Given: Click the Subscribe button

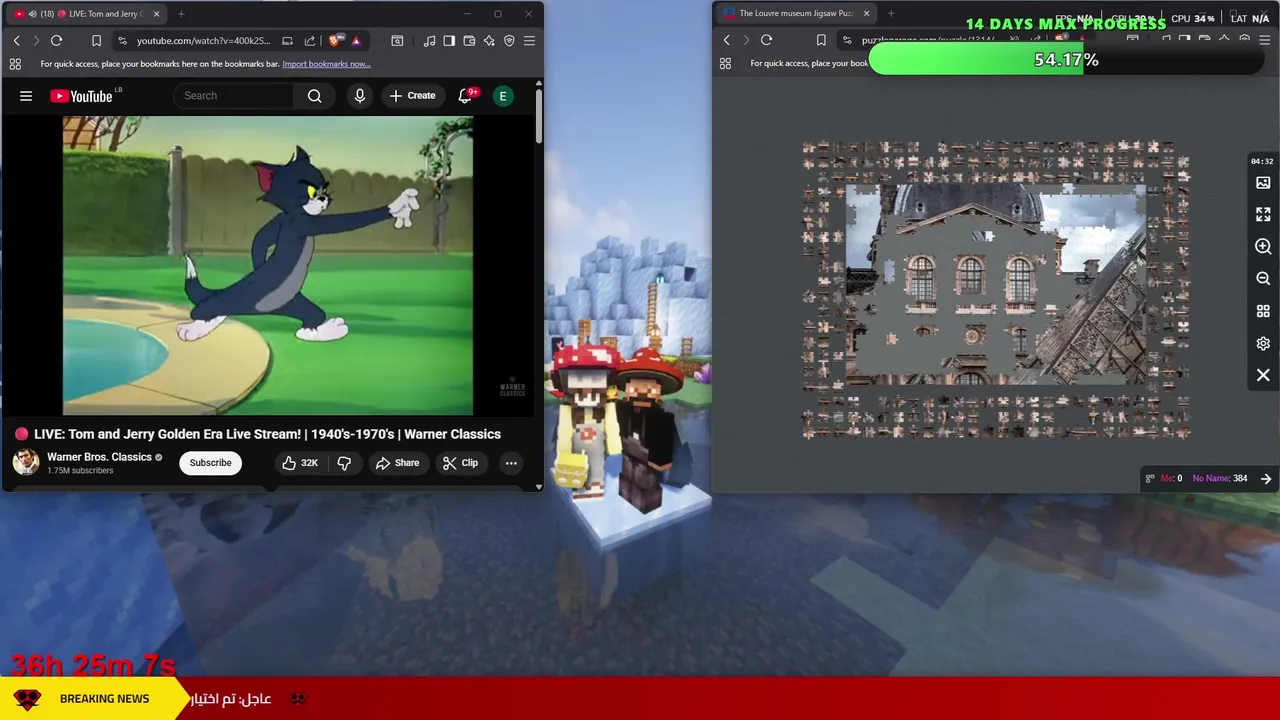Looking at the screenshot, I should click(x=210, y=463).
